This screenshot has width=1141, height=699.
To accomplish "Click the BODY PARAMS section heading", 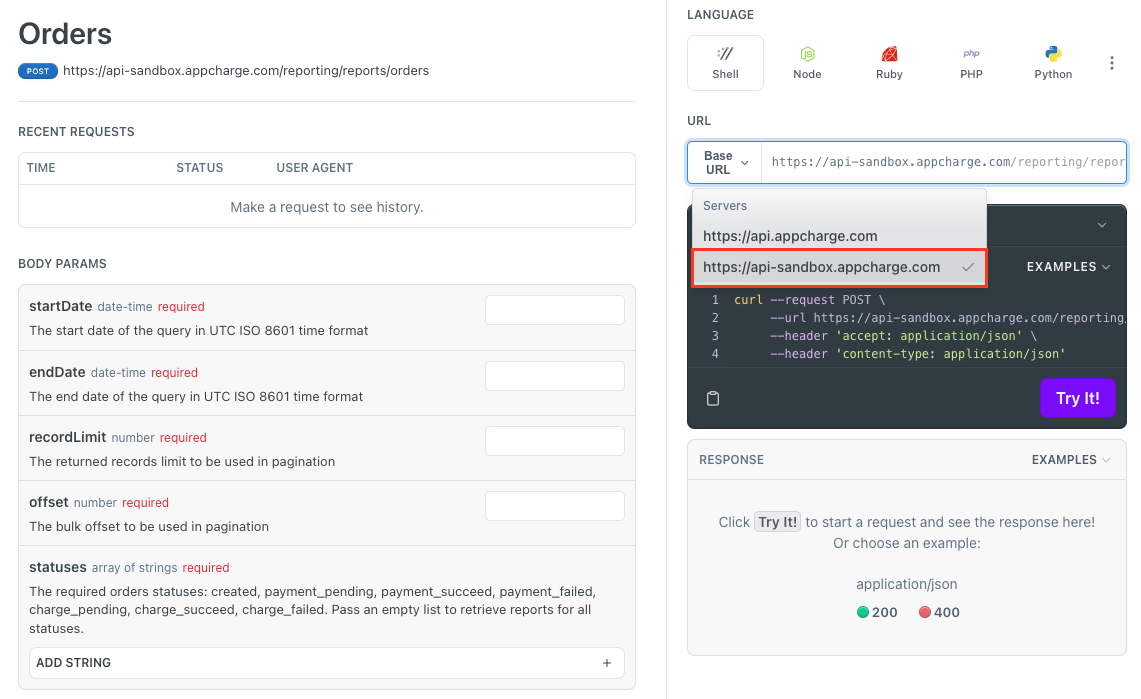I will pos(62,264).
